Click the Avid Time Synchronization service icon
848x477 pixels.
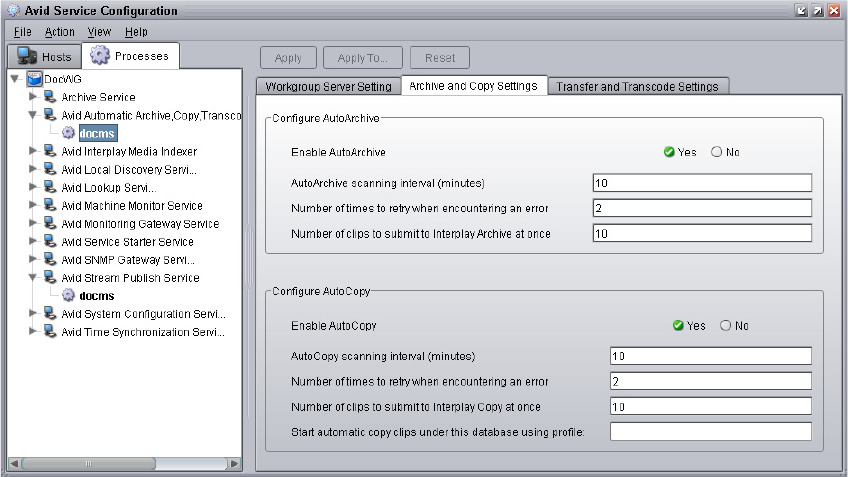[50, 332]
